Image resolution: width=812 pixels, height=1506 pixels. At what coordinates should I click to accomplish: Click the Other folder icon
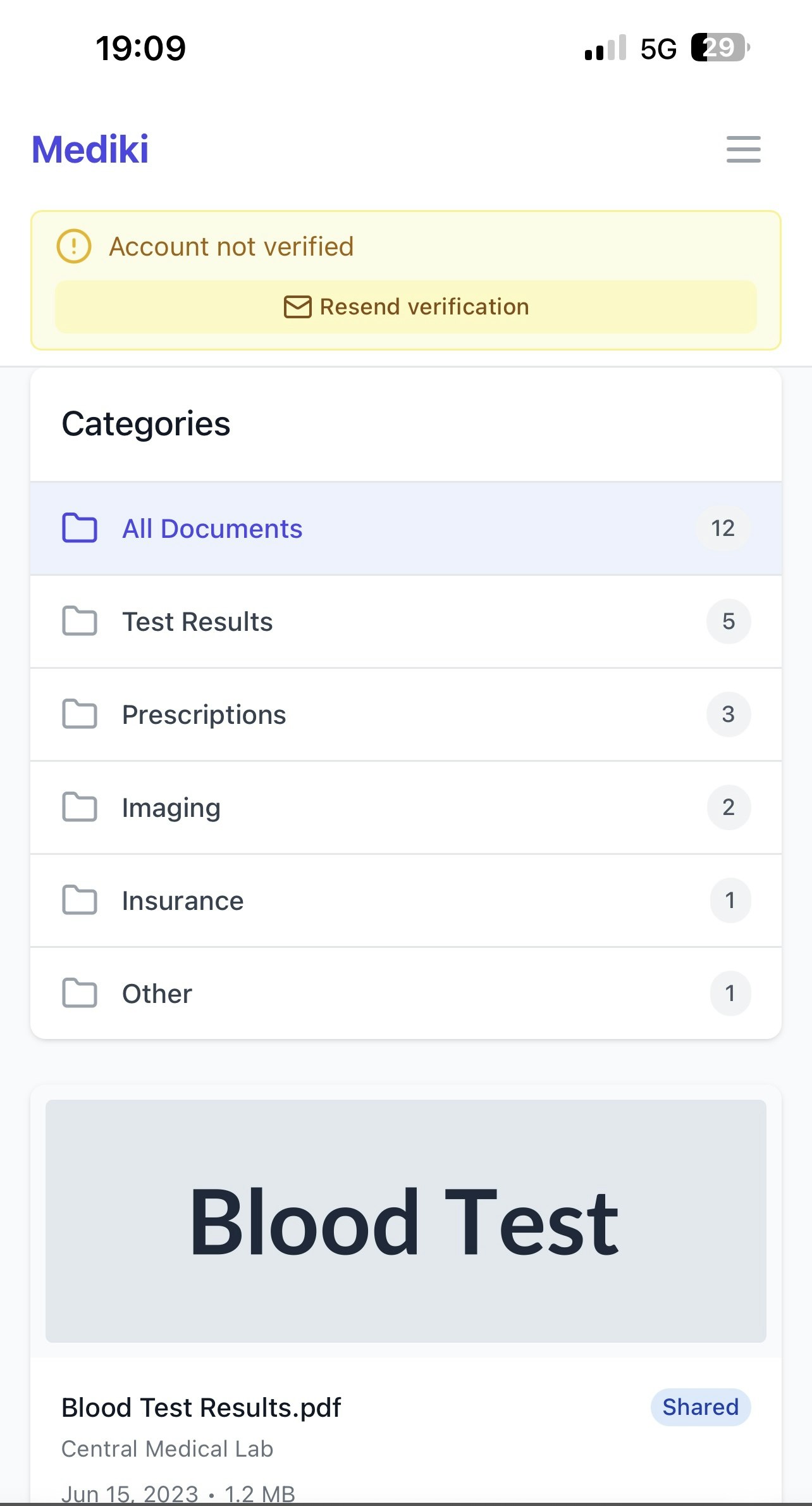(80, 993)
